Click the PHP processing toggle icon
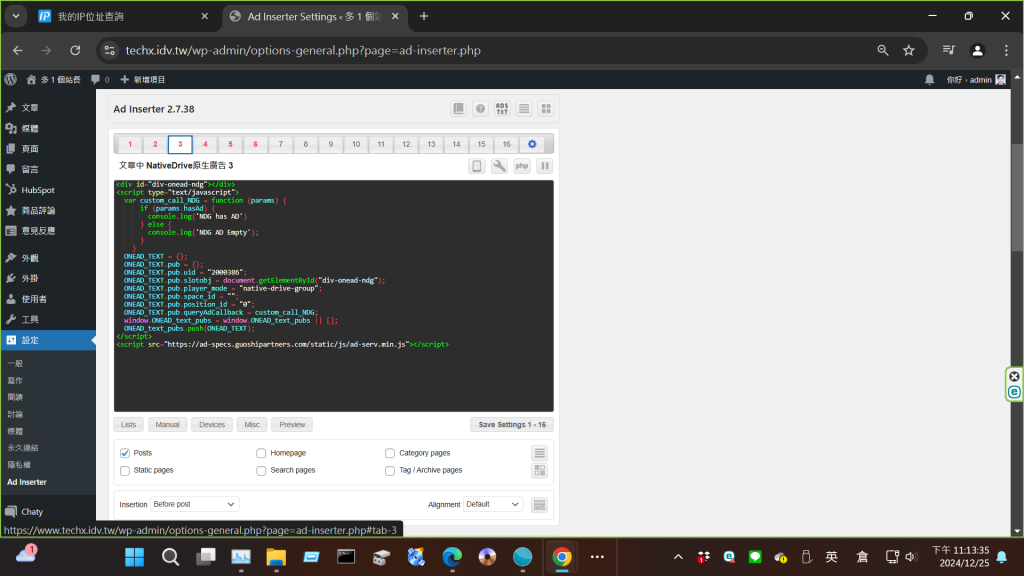This screenshot has height=576, width=1024. coord(522,166)
